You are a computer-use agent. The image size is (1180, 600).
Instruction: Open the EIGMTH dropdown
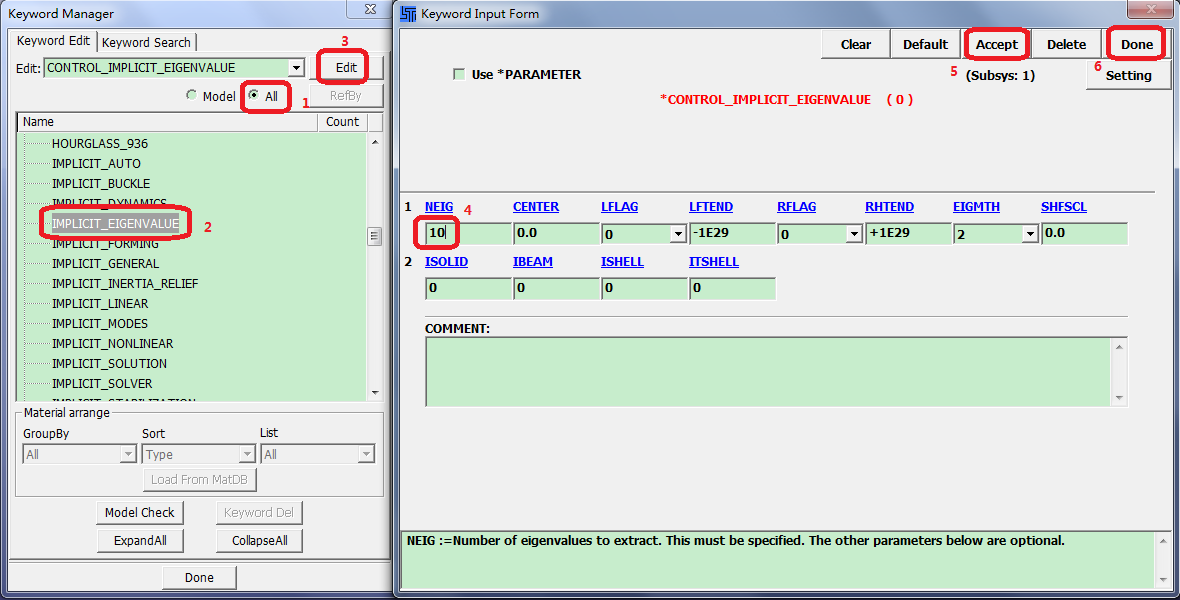1030,234
